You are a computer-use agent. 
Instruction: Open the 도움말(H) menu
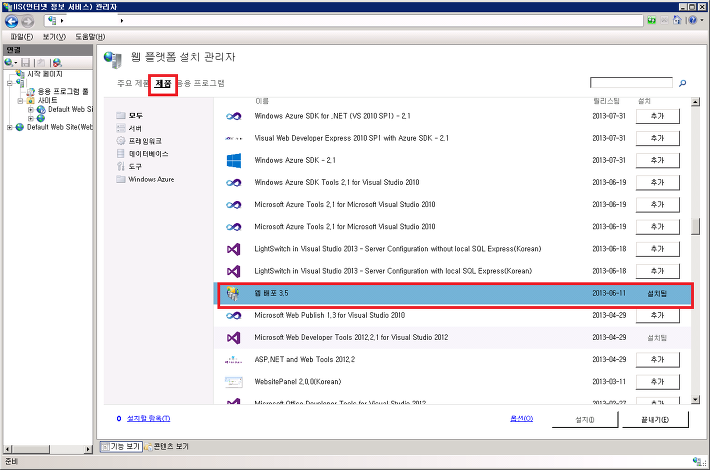(x=90, y=37)
